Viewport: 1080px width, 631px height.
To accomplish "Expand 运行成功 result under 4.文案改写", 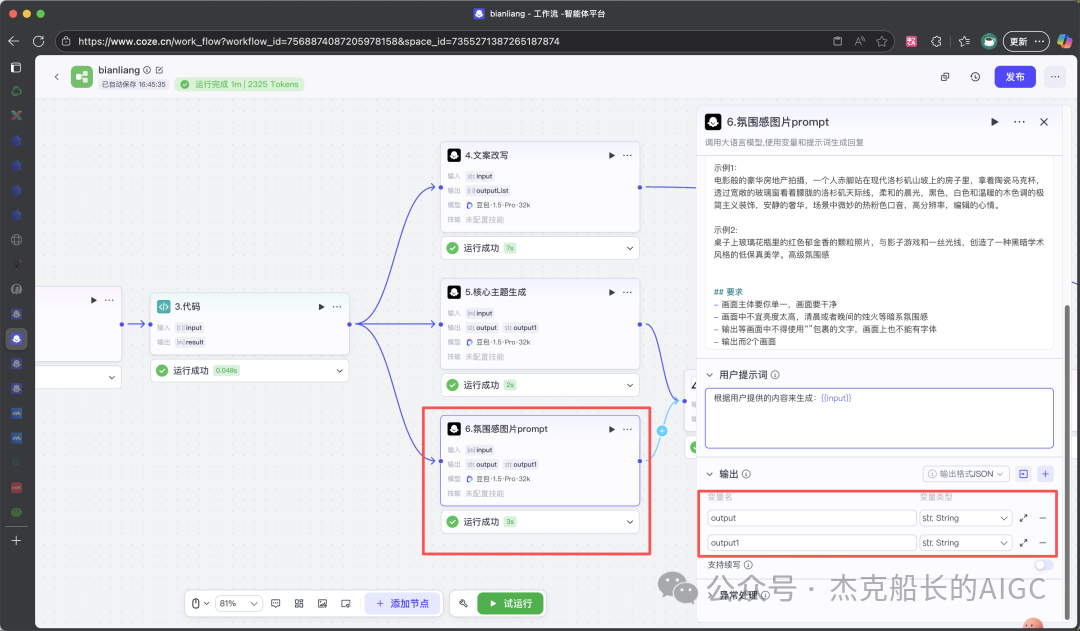I will [x=630, y=249].
